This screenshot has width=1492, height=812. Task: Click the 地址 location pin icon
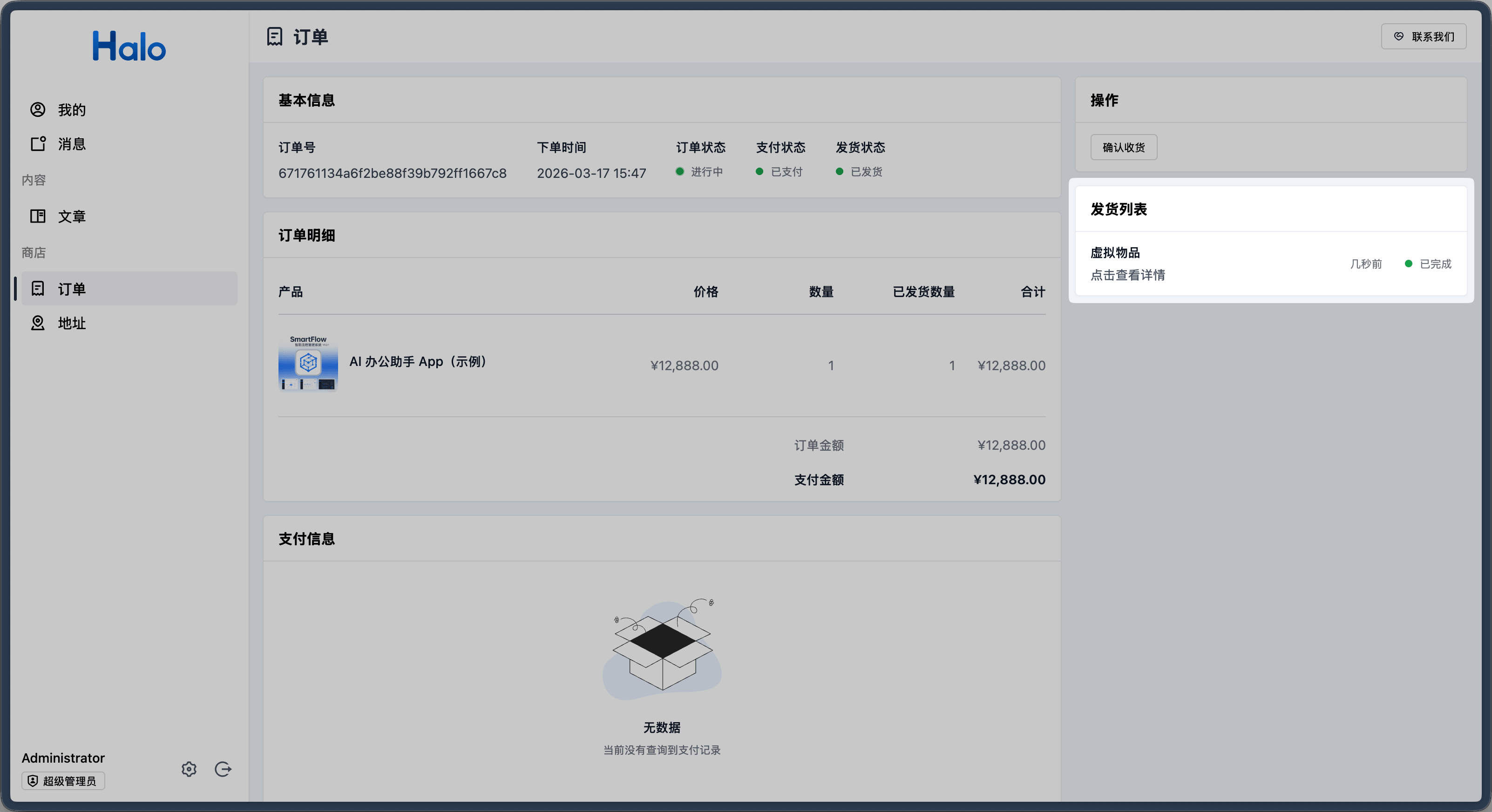[38, 323]
